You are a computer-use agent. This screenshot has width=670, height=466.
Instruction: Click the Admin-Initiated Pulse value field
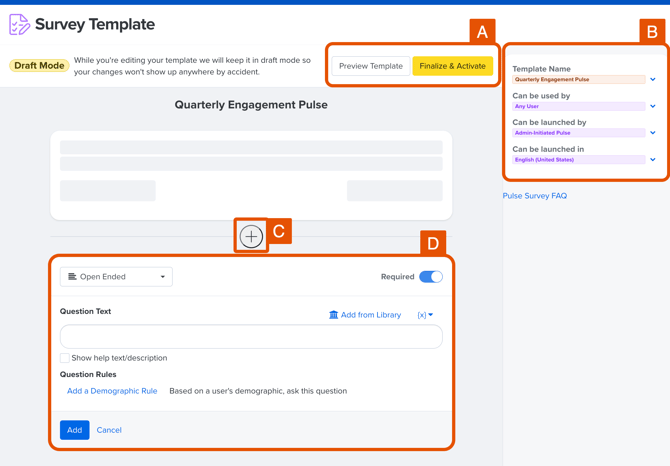[x=579, y=133]
